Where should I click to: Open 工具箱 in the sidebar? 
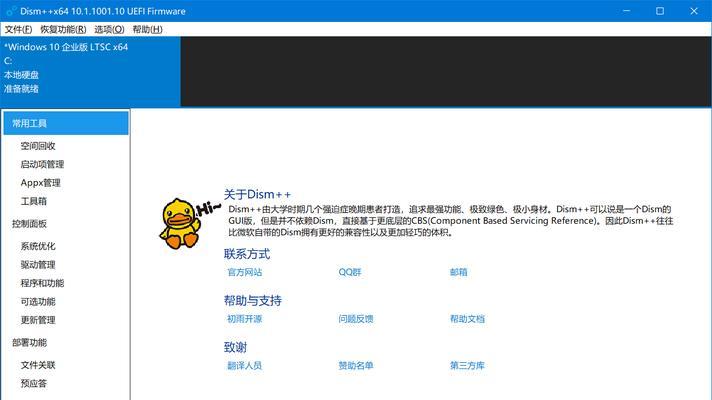point(34,201)
